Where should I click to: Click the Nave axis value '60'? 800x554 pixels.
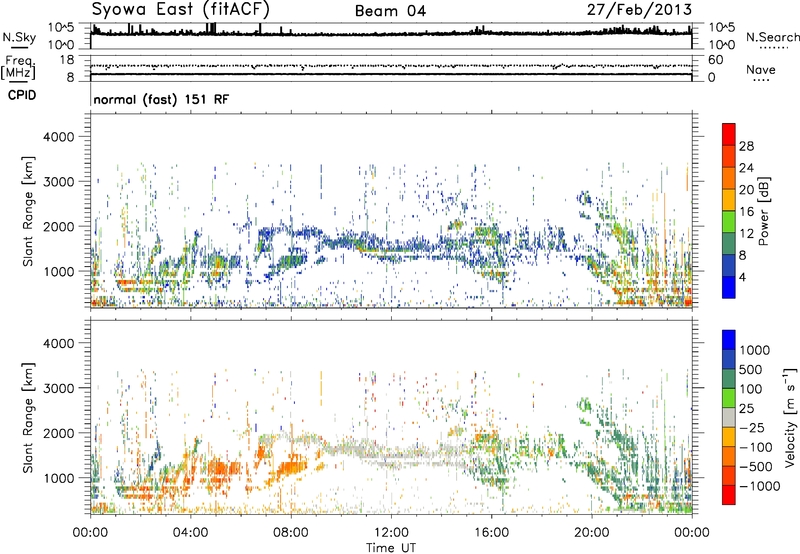[715, 60]
